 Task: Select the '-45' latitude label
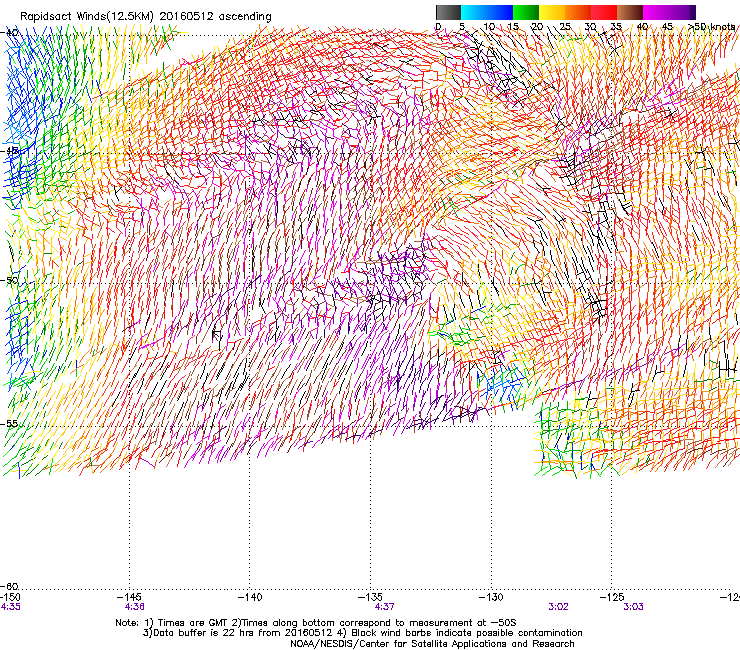click(x=9, y=151)
